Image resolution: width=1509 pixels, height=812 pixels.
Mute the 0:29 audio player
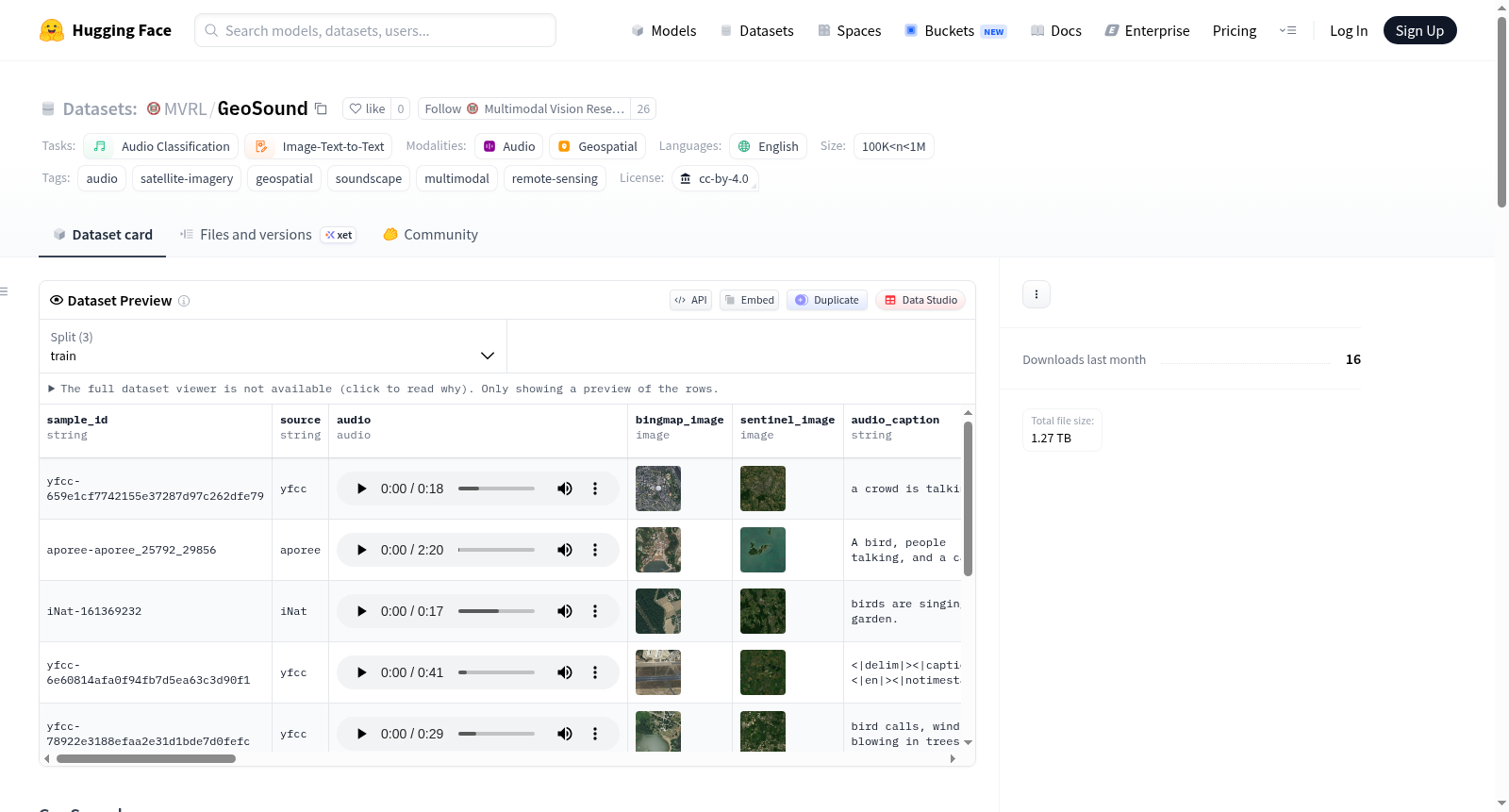click(x=565, y=734)
